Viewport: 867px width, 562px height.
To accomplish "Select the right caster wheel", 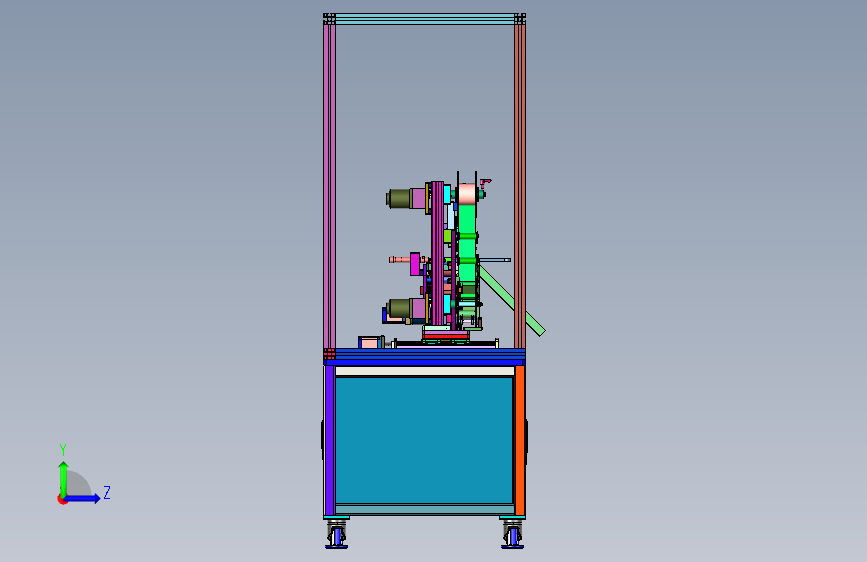I will [x=513, y=536].
